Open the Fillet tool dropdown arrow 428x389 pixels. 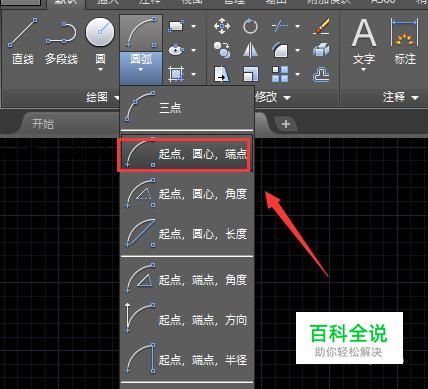tap(297, 51)
